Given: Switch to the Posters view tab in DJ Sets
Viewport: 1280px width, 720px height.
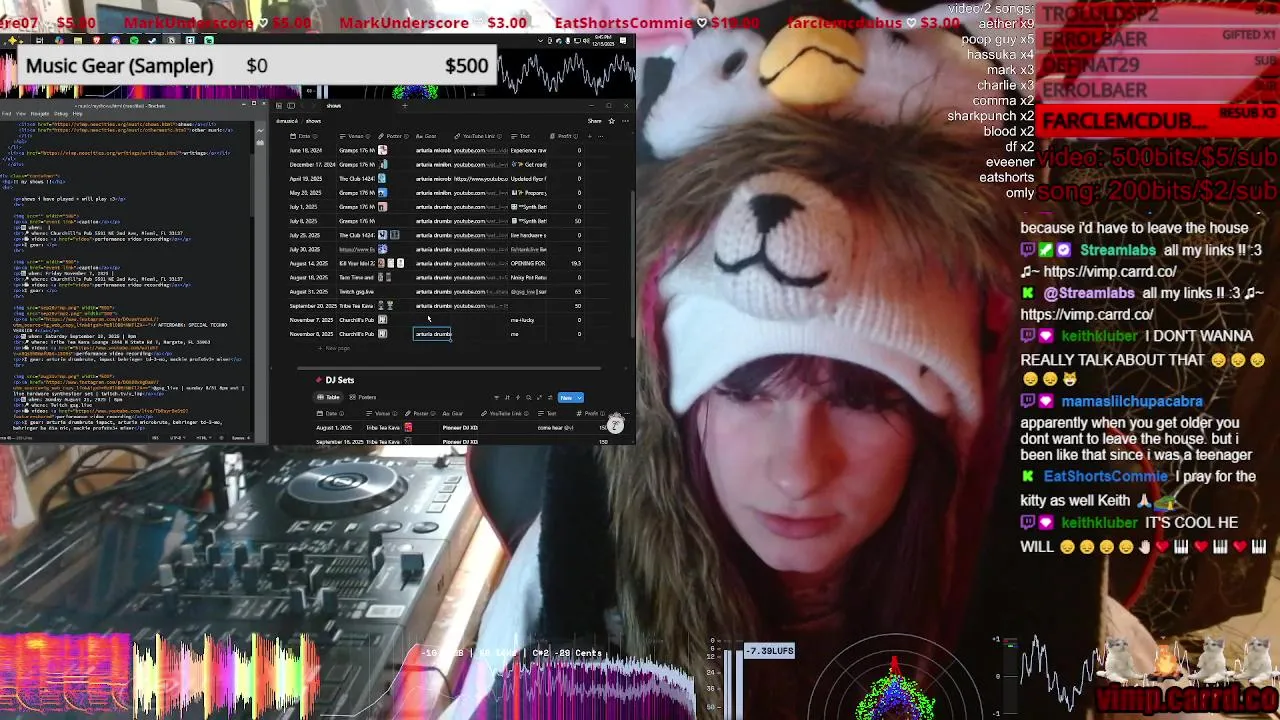Looking at the screenshot, I should pyautogui.click(x=362, y=398).
